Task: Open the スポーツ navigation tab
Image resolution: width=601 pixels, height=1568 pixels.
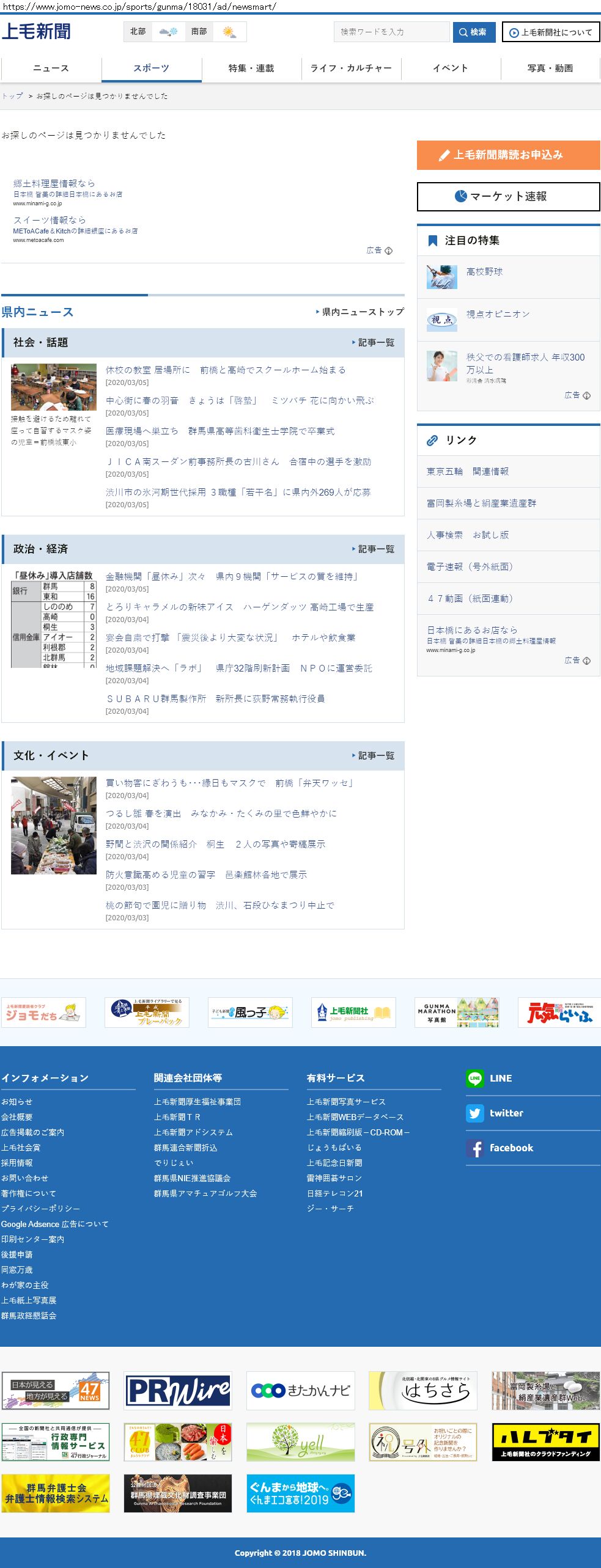Action: (151, 68)
